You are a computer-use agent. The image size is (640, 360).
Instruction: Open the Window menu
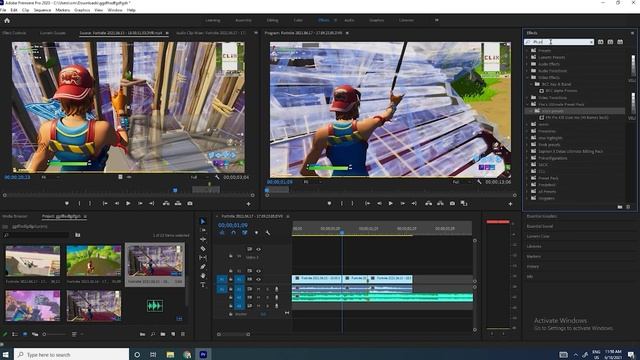[115, 10]
